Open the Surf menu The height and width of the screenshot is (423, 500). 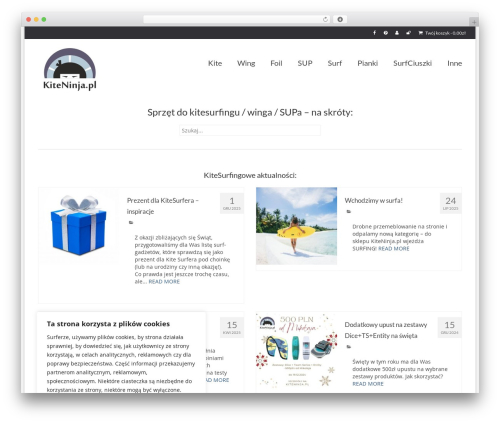coord(335,63)
